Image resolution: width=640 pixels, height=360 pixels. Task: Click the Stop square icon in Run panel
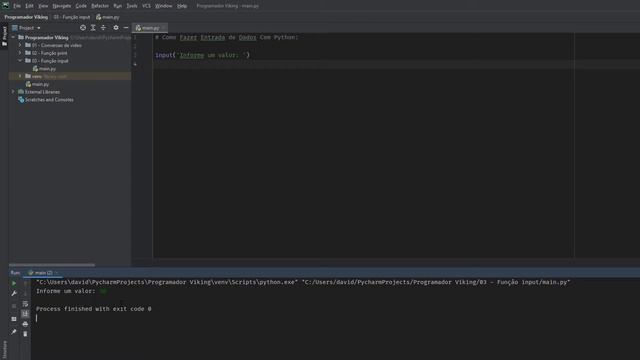click(x=14, y=306)
